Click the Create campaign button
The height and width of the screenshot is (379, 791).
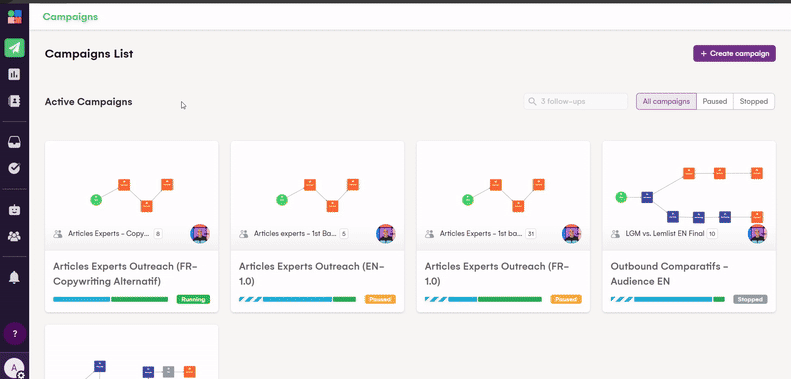[734, 53]
